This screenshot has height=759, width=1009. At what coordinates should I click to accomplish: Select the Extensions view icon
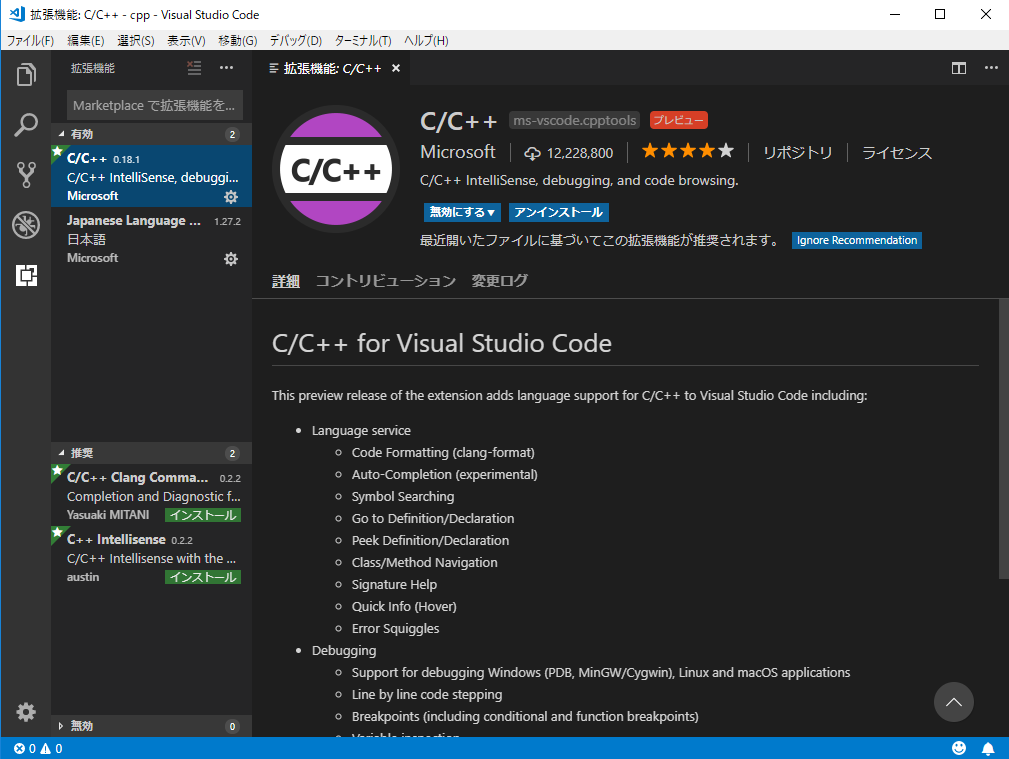pos(26,275)
